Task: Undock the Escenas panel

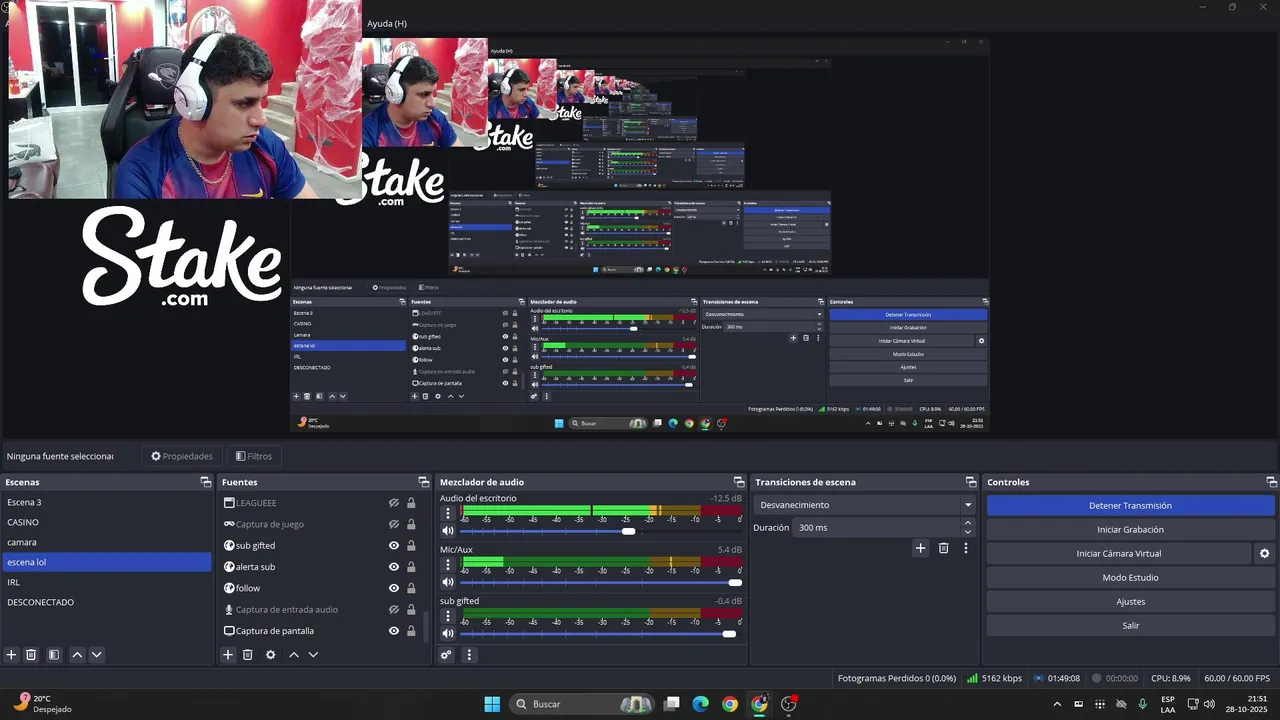Action: (x=205, y=482)
